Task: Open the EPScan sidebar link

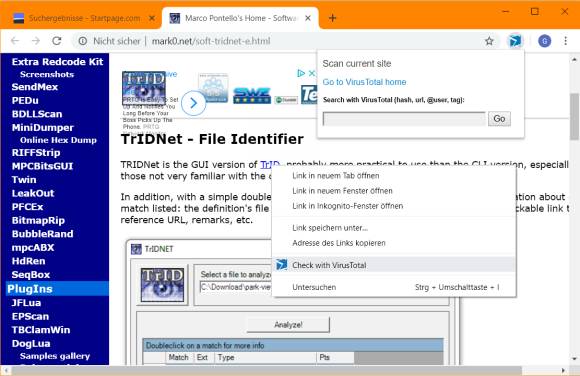Action: tap(30, 316)
